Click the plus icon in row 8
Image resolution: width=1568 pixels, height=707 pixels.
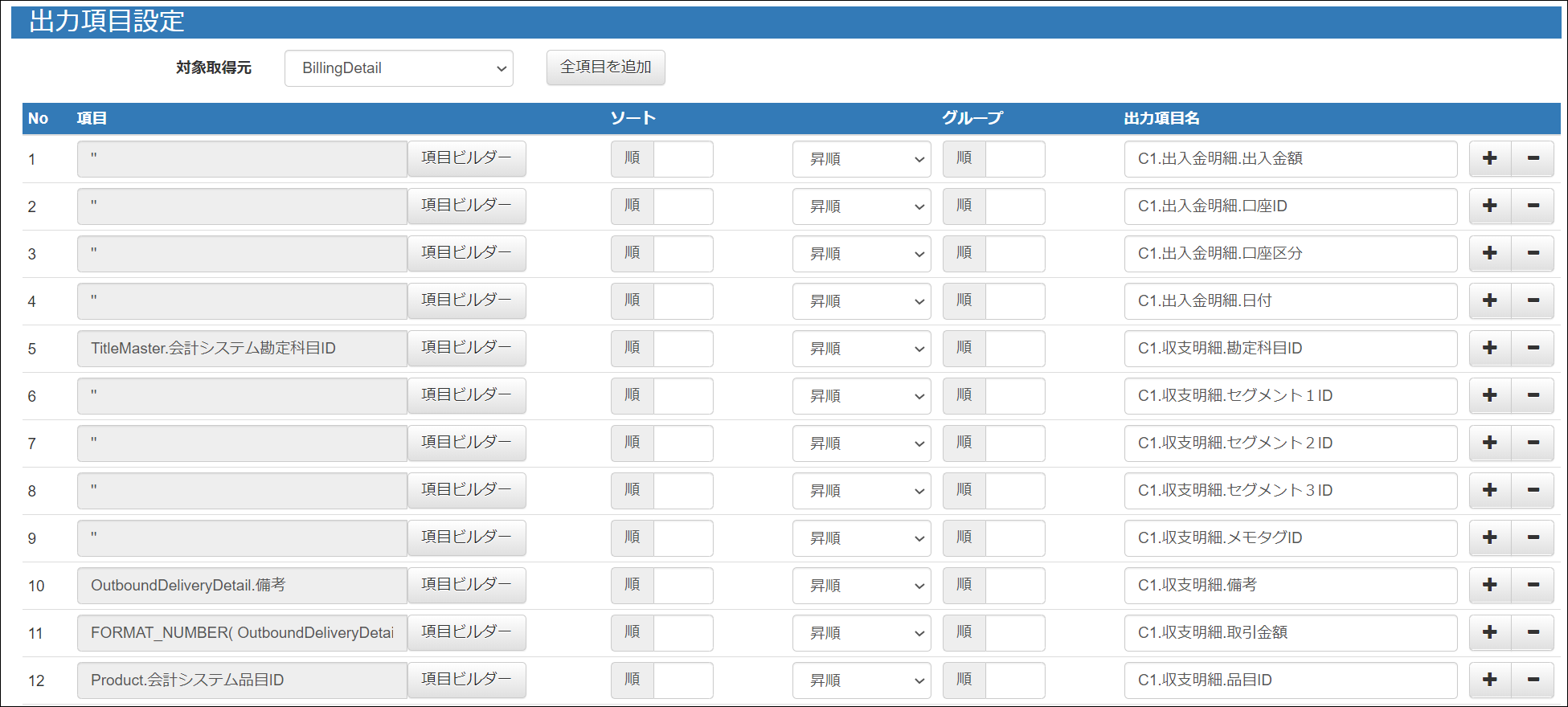coord(1489,490)
